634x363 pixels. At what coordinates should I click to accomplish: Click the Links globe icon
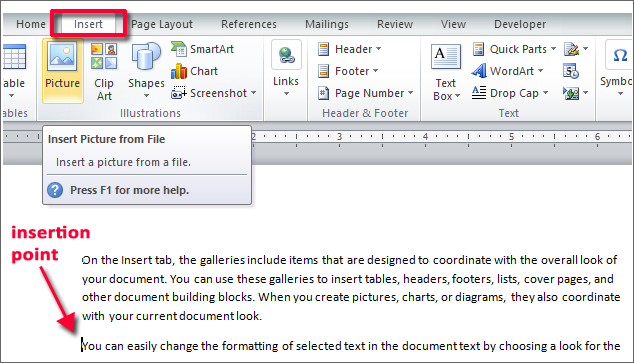286,55
